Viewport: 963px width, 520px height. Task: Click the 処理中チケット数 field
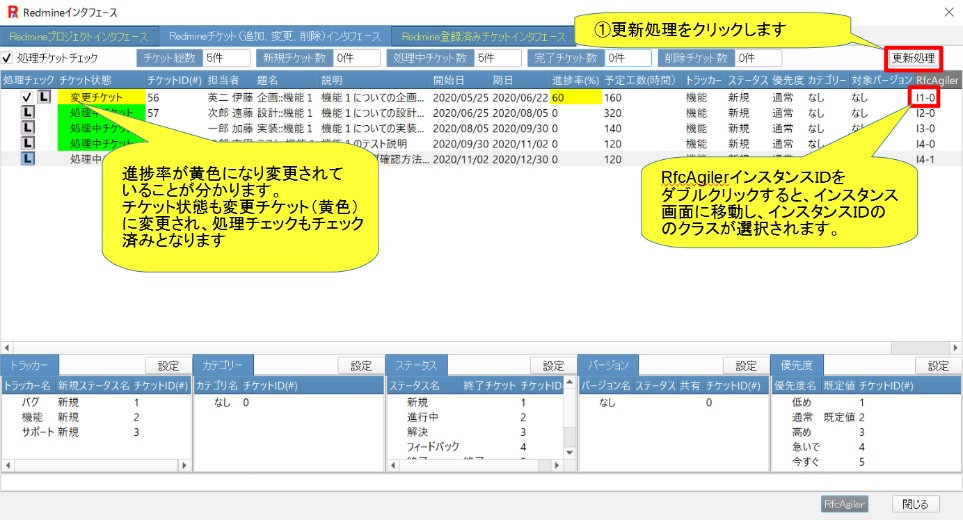pyautogui.click(x=498, y=58)
